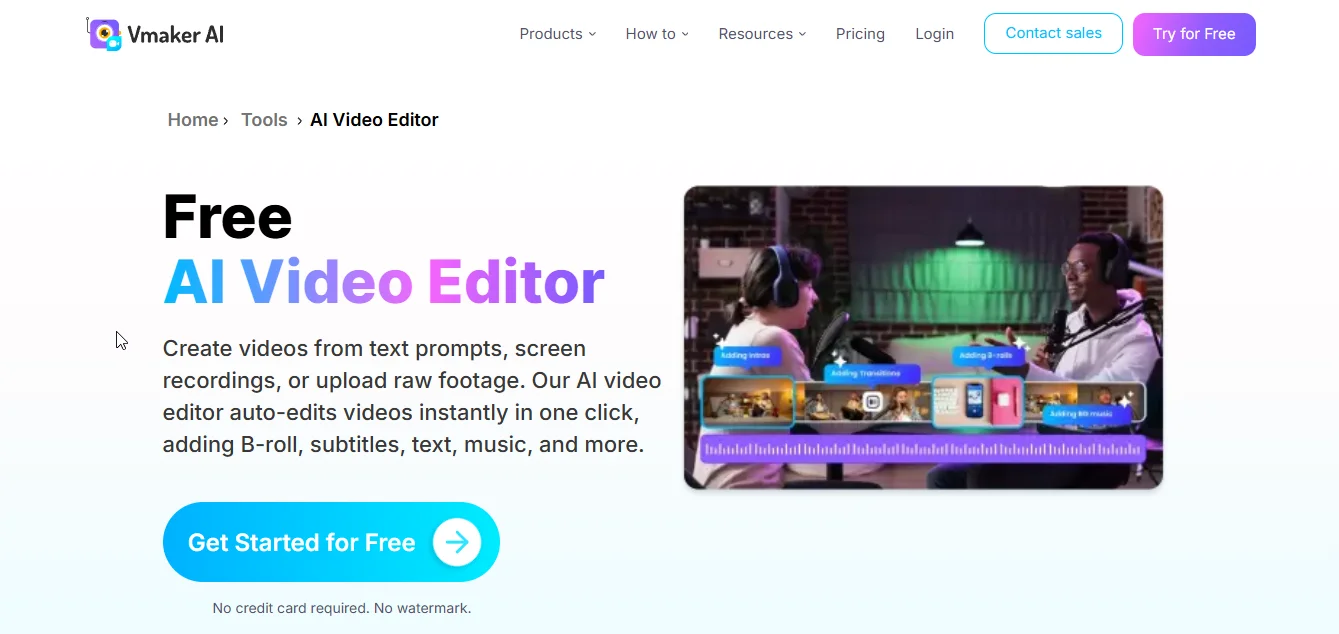Expand the Resources dropdown menu

pyautogui.click(x=762, y=34)
